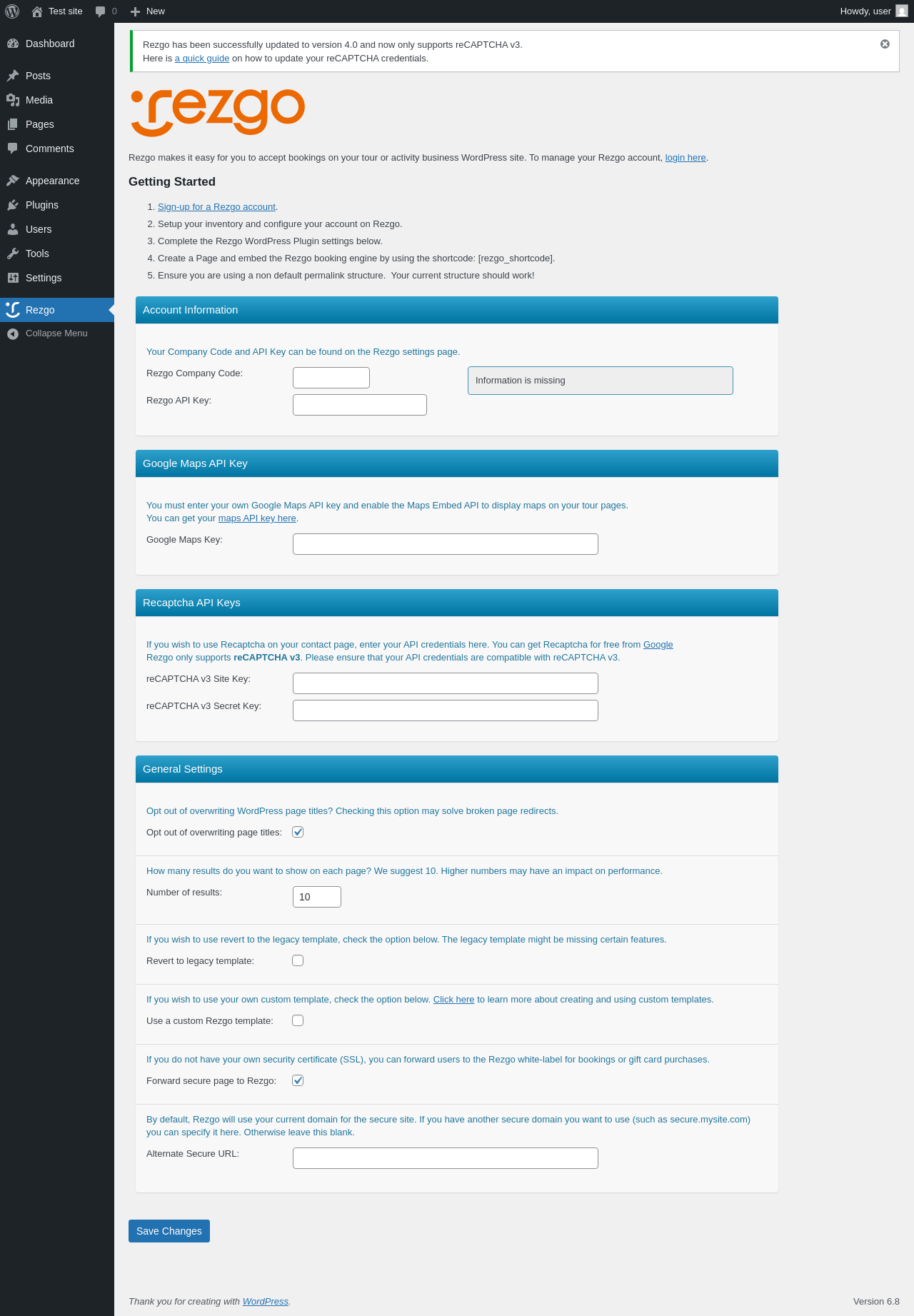Viewport: 914px width, 1316px height.
Task: Click the Collapse Menu label
Action: 56,333
